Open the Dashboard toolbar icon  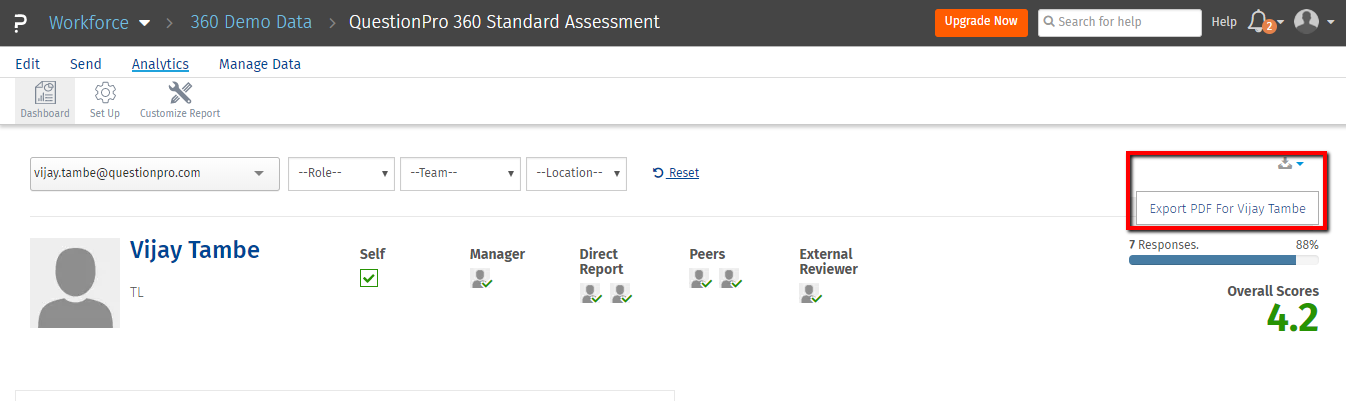coord(45,94)
